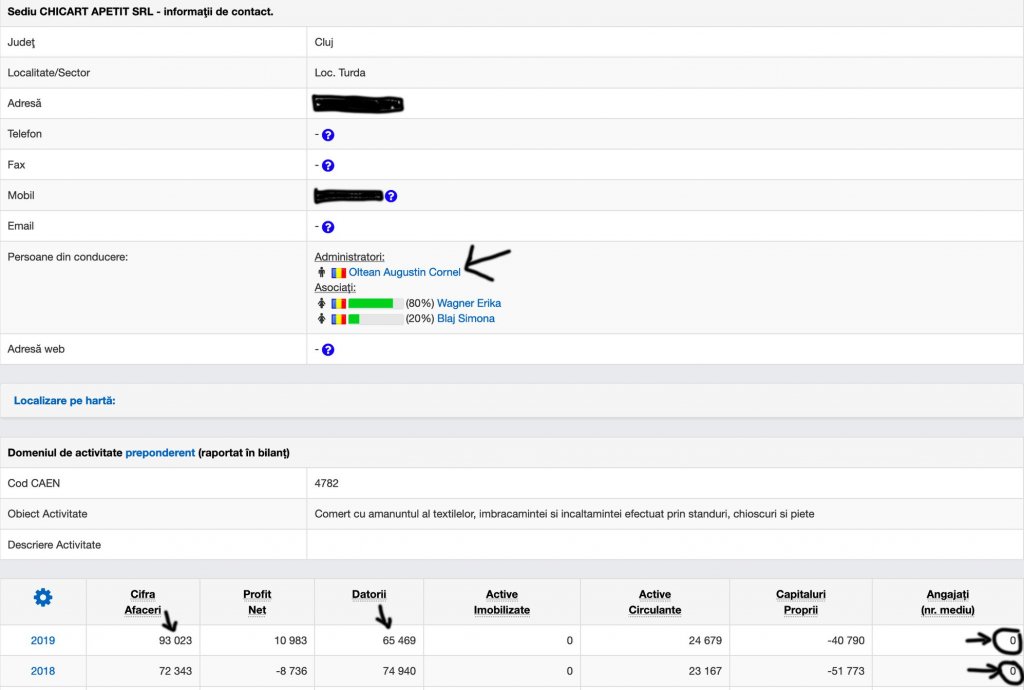Select the Județ value 'Cluj'
Viewport: 1024px width, 690px height.
[324, 42]
